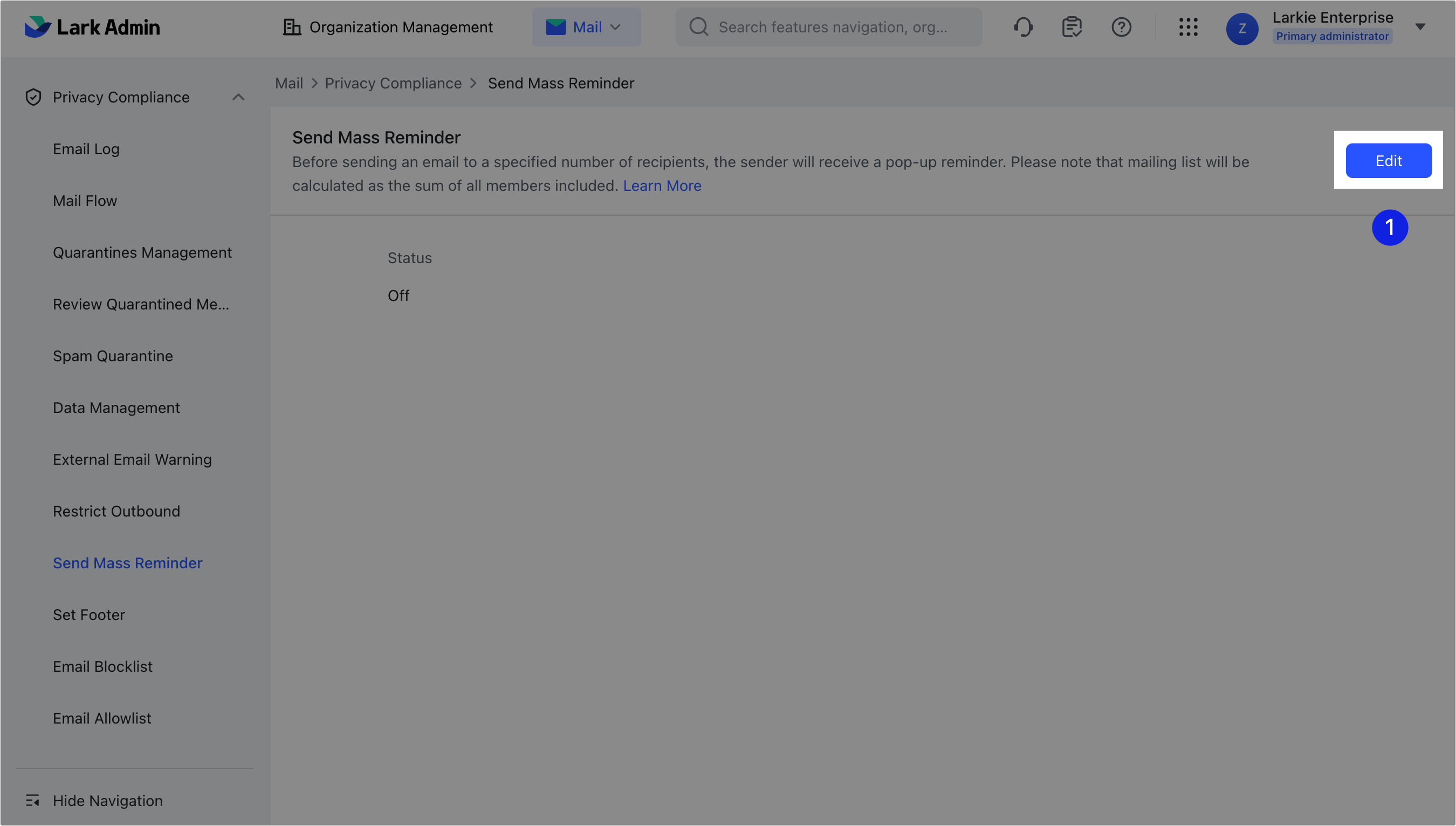Click the help question mark icon
Viewport: 1456px width, 826px height.
click(1121, 27)
